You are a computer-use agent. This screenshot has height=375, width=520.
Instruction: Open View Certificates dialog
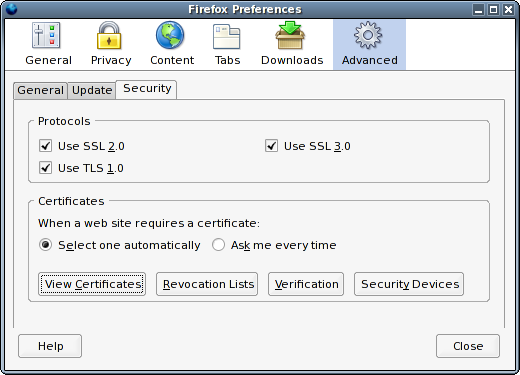point(92,284)
